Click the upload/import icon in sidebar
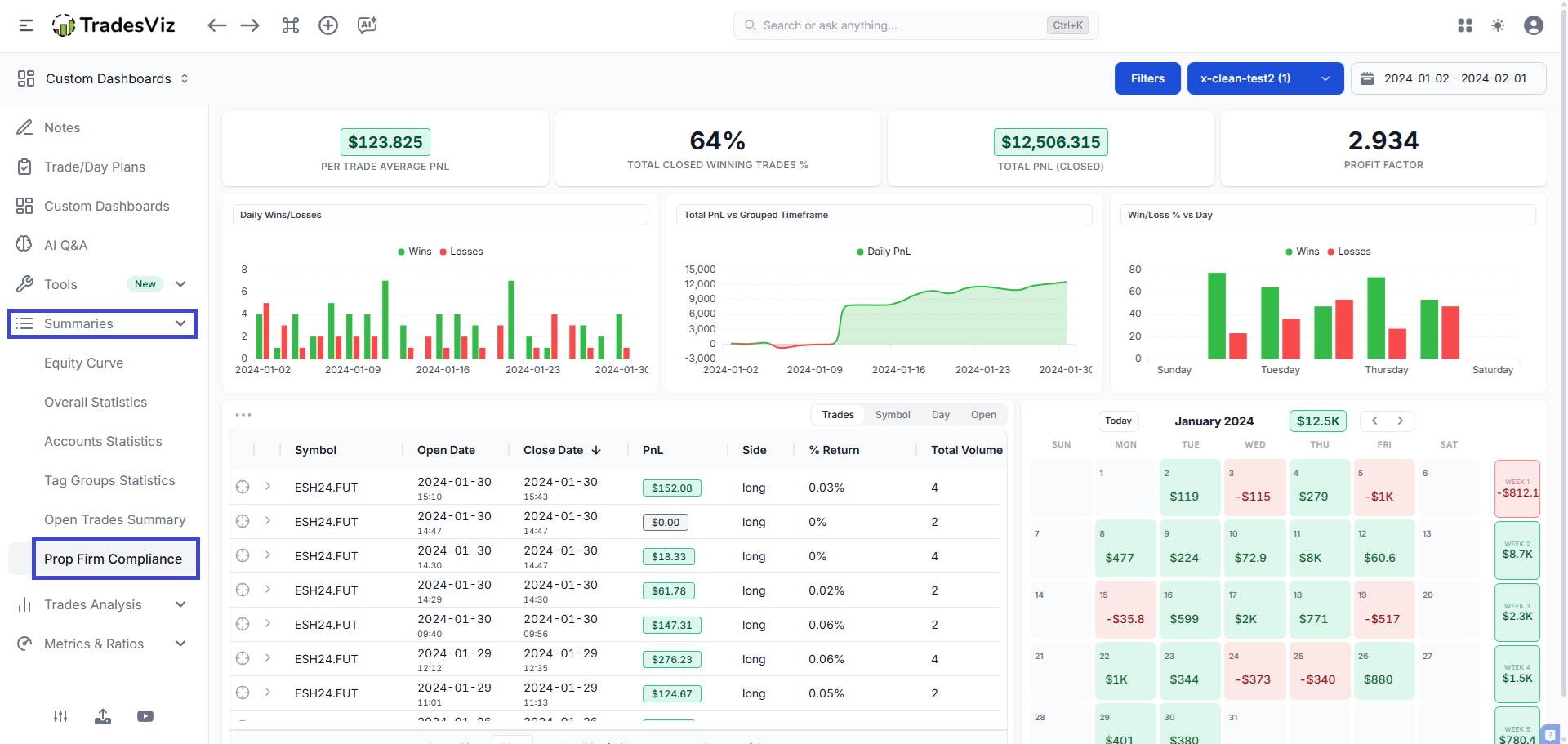 point(103,716)
